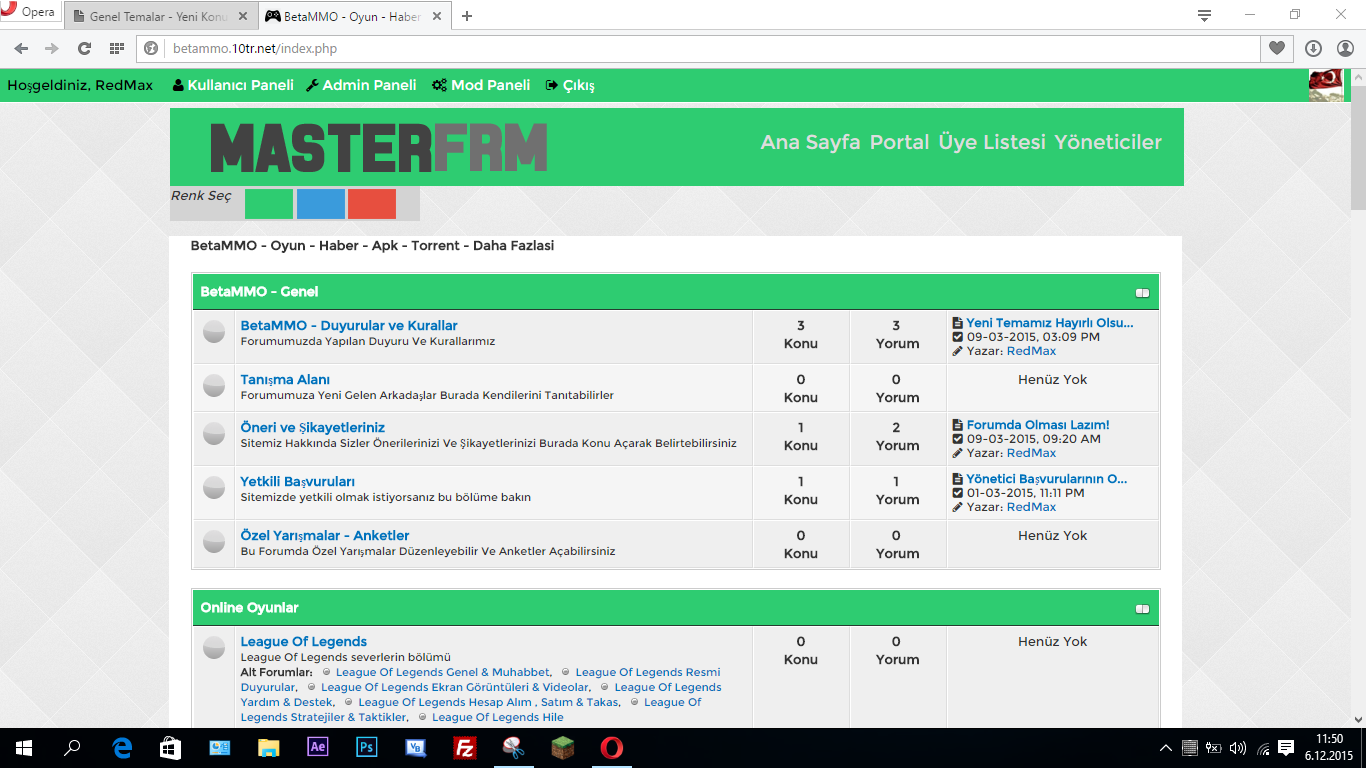
Task: Launch Microsoft Edge from taskbar
Action: (122, 748)
